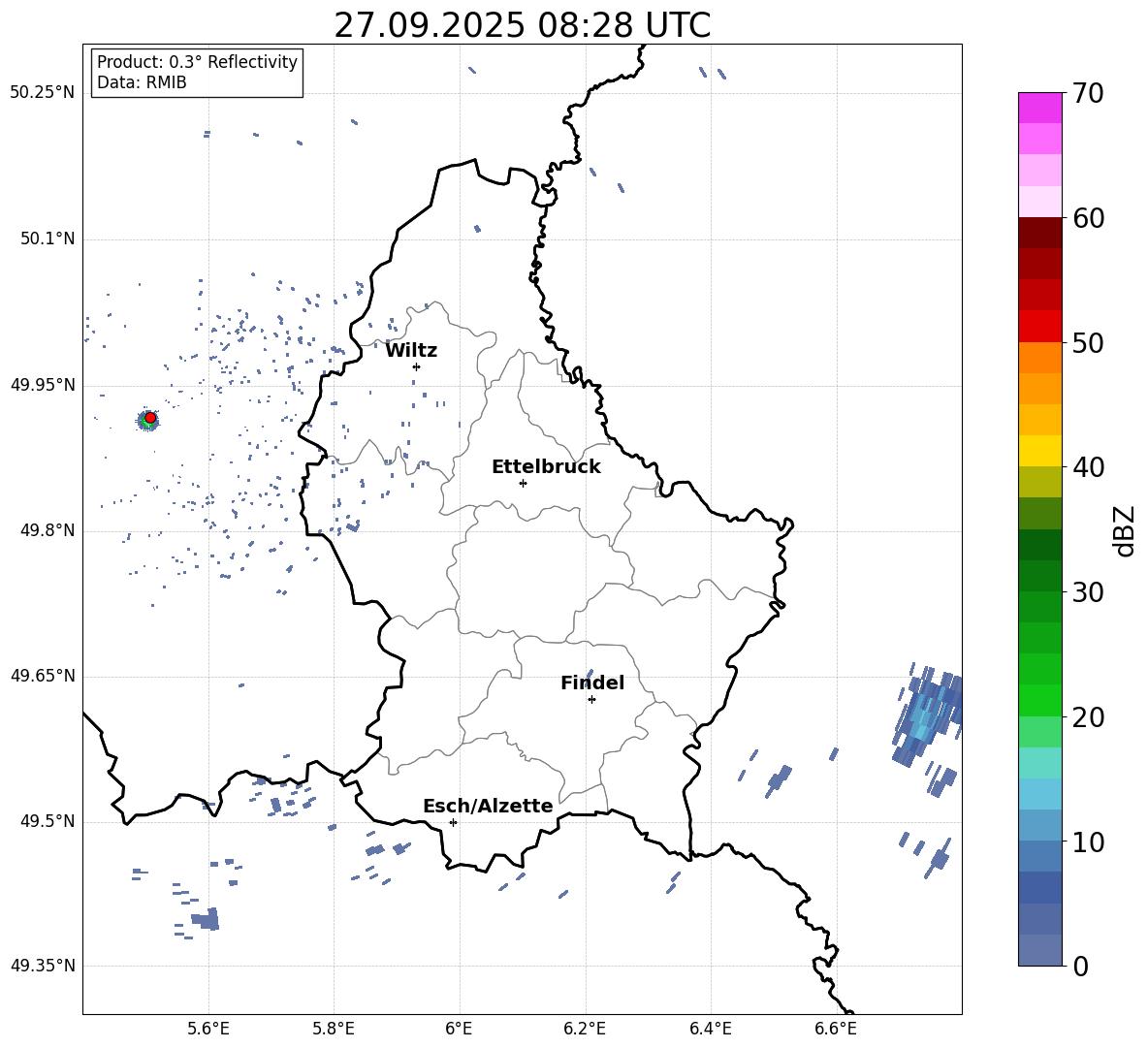Select the Esch/Alzette city label
This screenshot has height=1048, width=1148.
[x=488, y=806]
